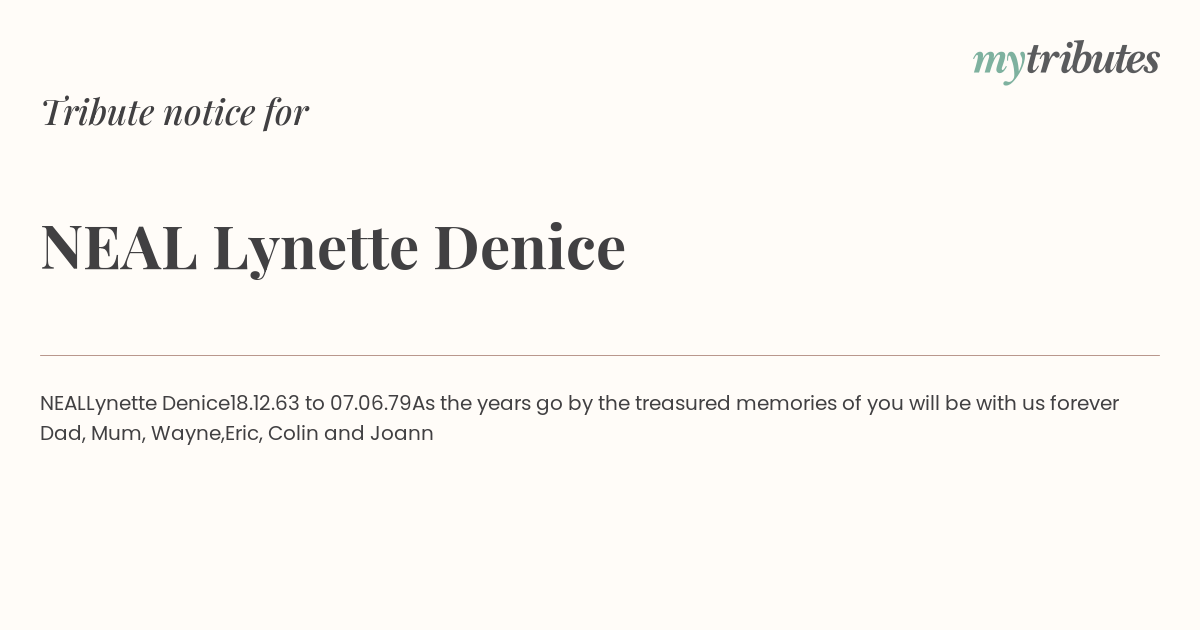Image resolution: width=1200 pixels, height=630 pixels.
Task: Click "NEALLynette" at the start of the body text
Action: click(x=98, y=404)
